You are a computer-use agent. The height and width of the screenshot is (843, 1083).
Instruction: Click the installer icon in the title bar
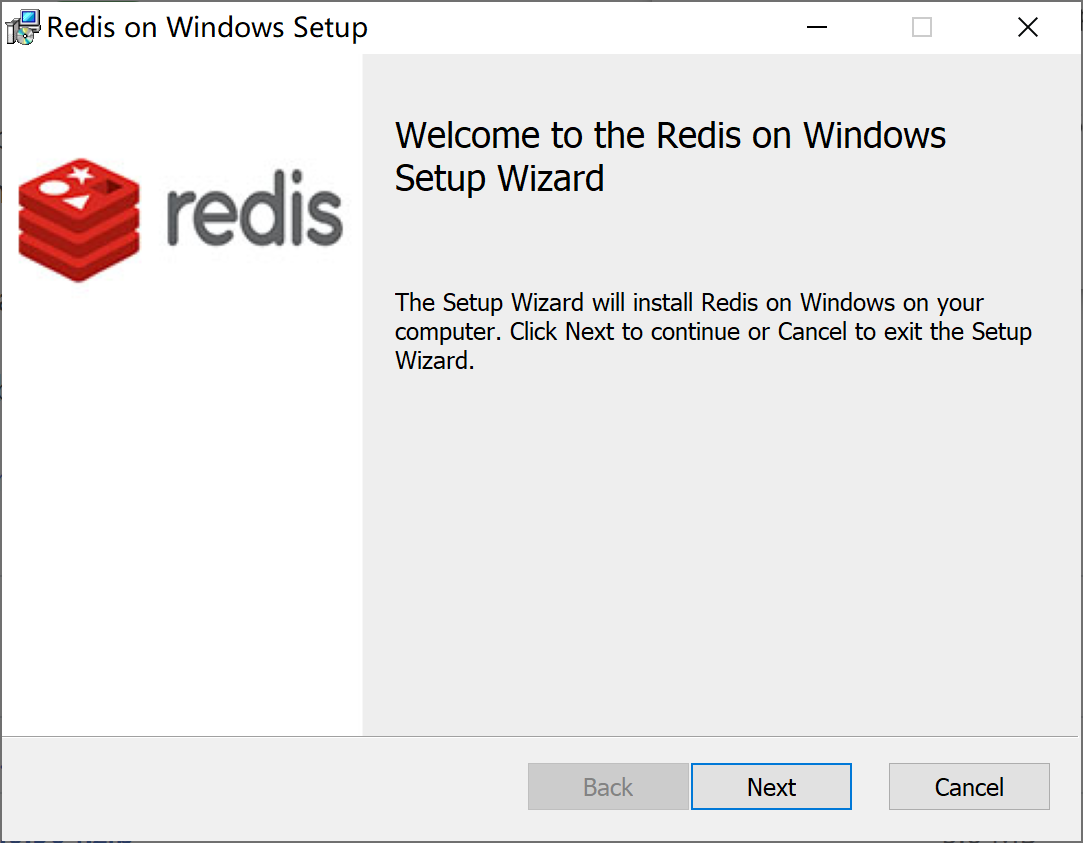[x=23, y=27]
